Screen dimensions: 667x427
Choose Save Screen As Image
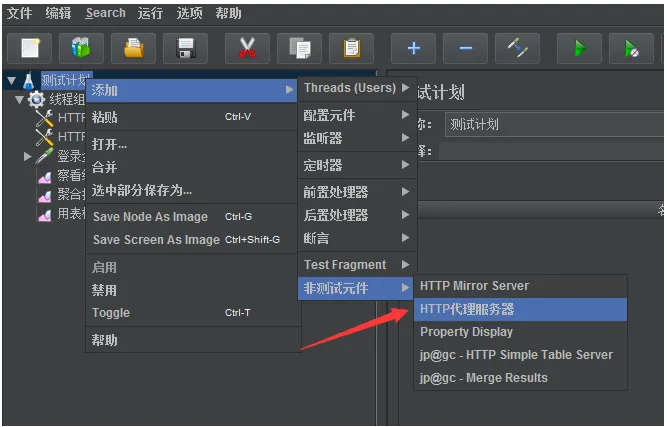pyautogui.click(x=191, y=239)
